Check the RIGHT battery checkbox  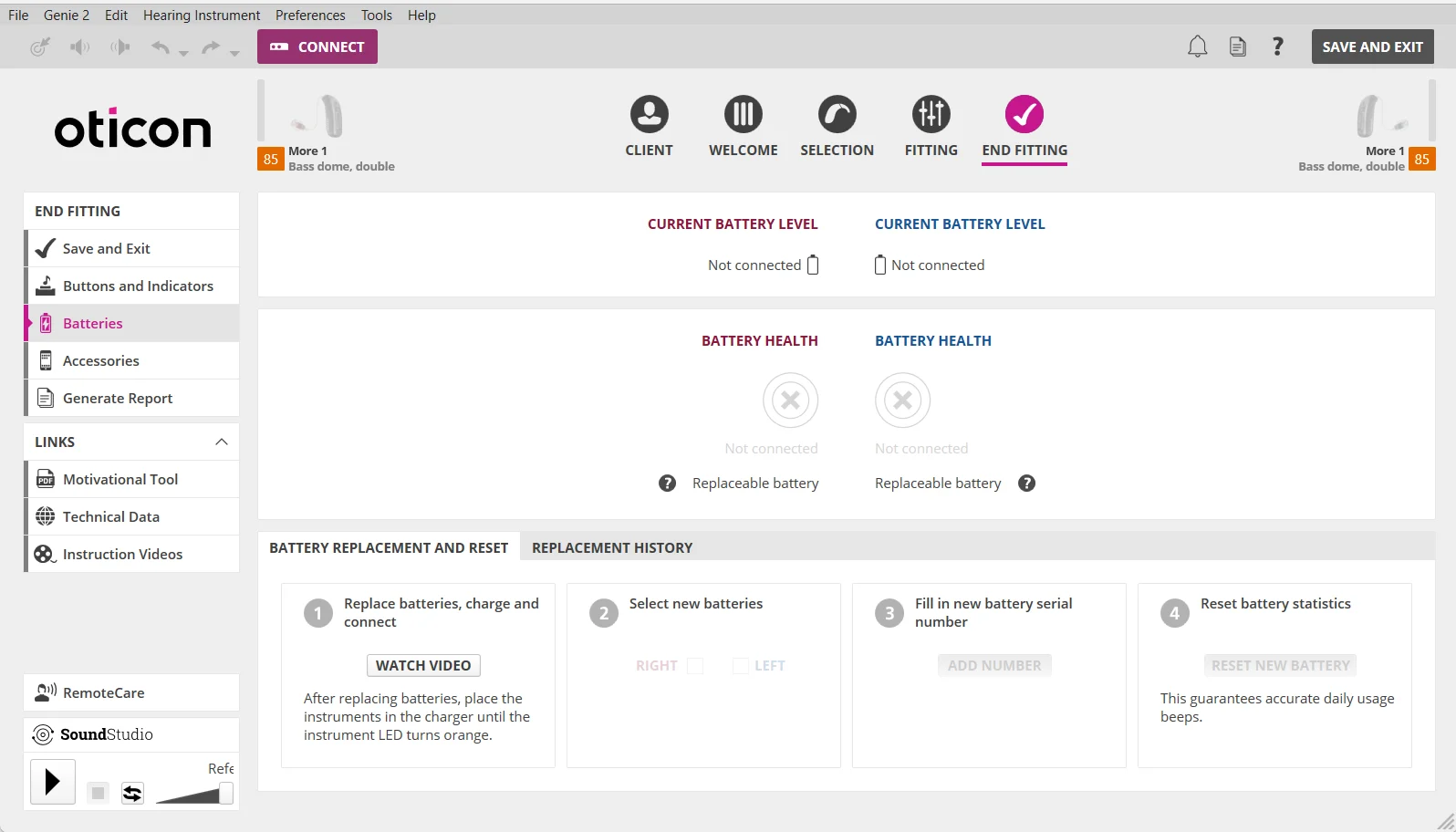pyautogui.click(x=695, y=666)
